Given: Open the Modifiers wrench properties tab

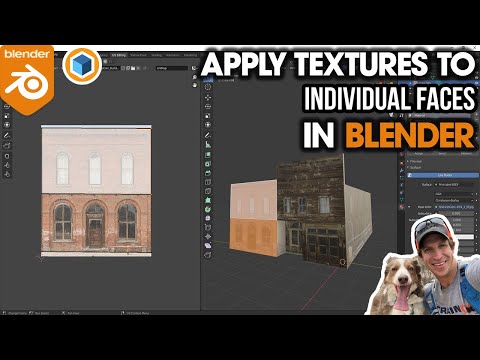Looking at the screenshot, I should (401, 170).
